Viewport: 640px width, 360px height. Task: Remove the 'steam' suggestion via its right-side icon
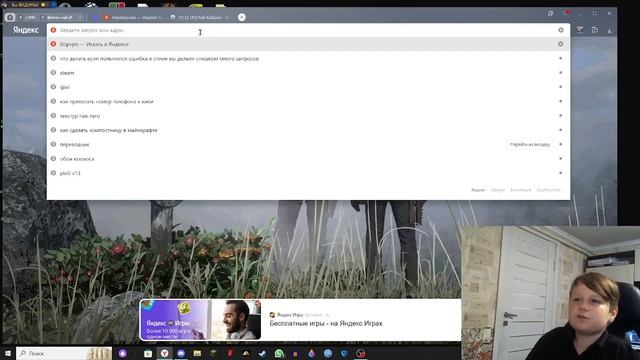pyautogui.click(x=560, y=73)
